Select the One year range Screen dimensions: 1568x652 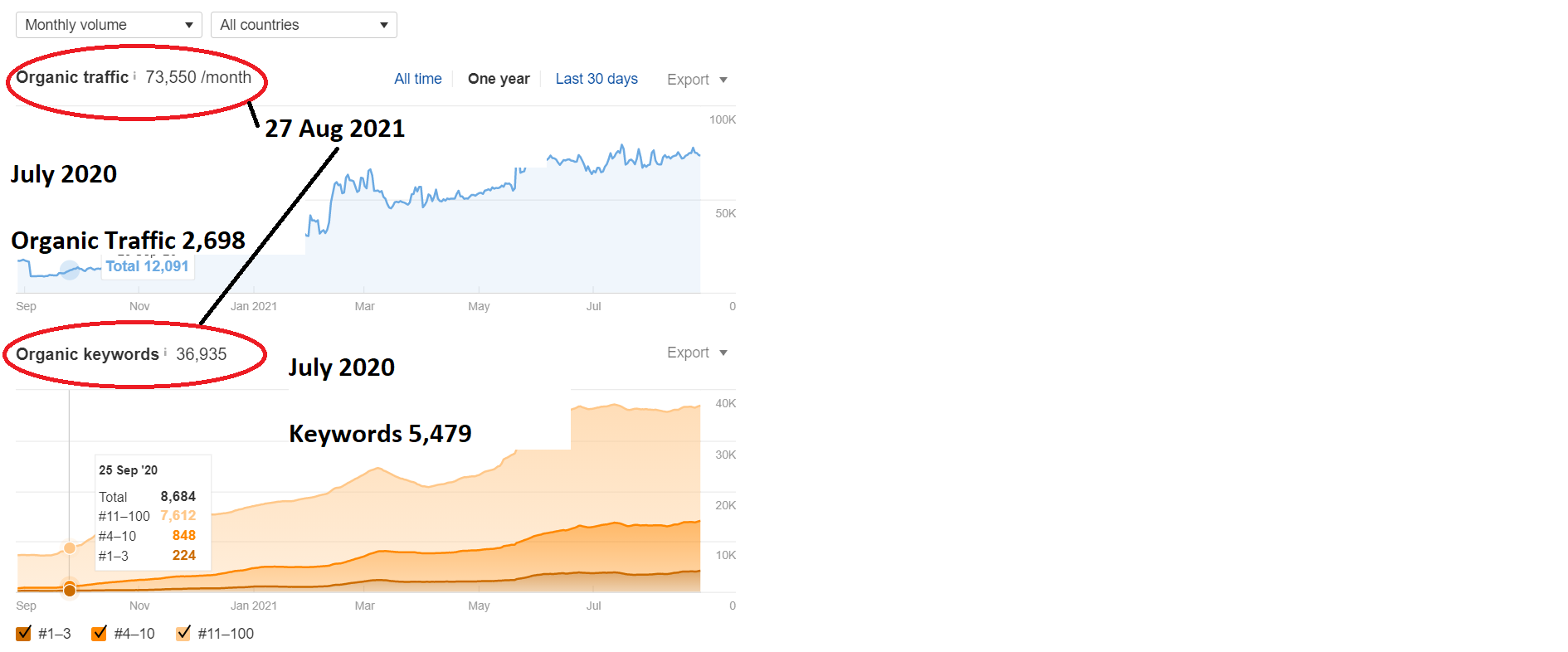499,79
